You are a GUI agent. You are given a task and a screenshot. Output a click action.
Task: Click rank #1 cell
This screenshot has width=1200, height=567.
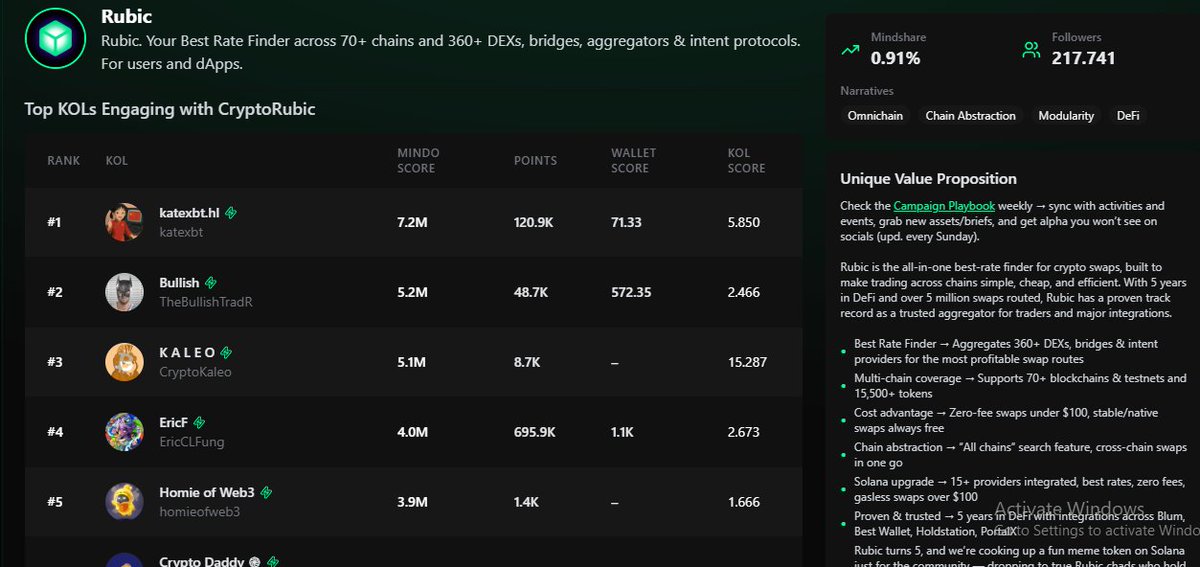click(54, 222)
